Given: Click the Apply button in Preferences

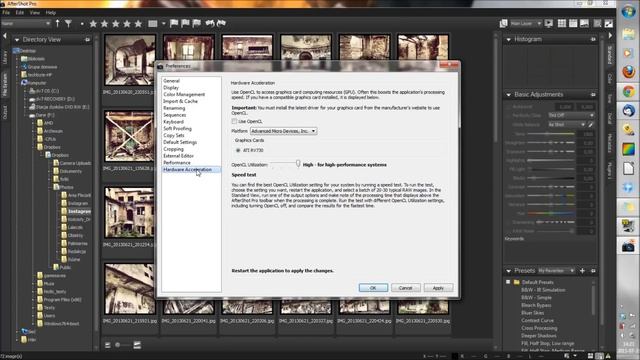Looking at the screenshot, I should pyautogui.click(x=438, y=288).
